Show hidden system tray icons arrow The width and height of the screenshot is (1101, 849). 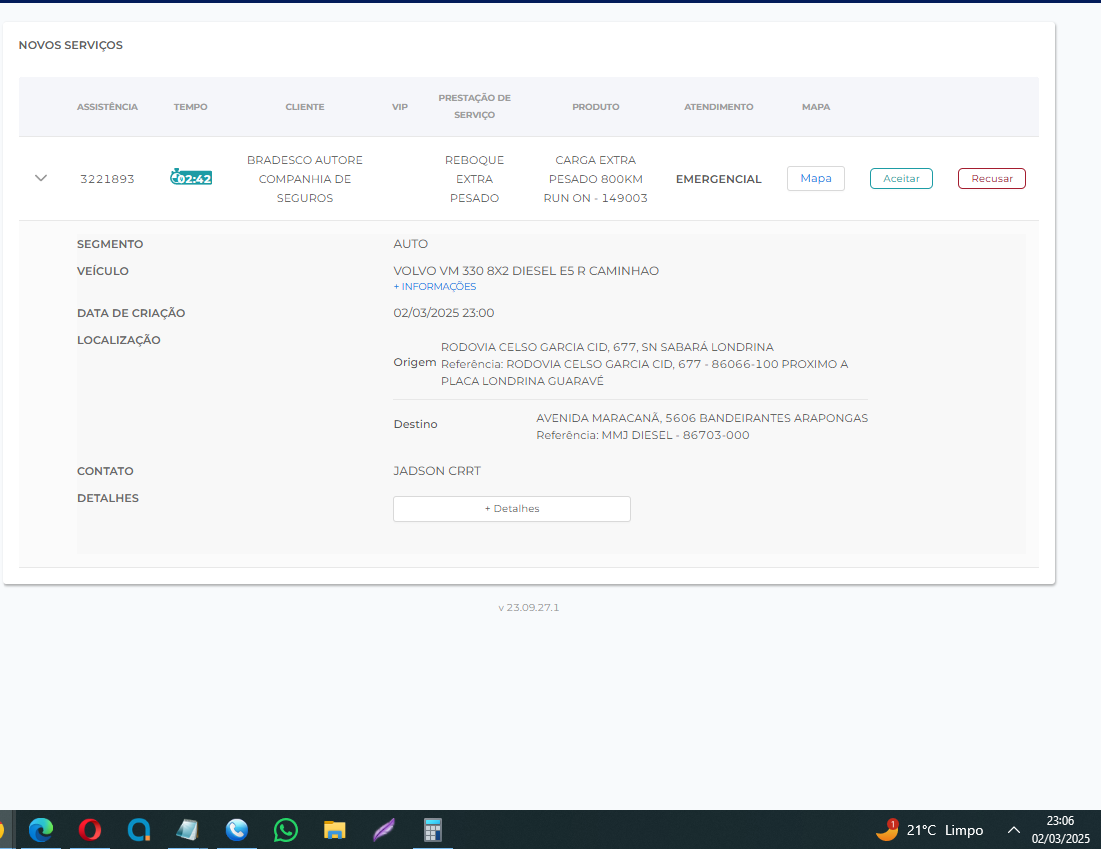point(1013,831)
